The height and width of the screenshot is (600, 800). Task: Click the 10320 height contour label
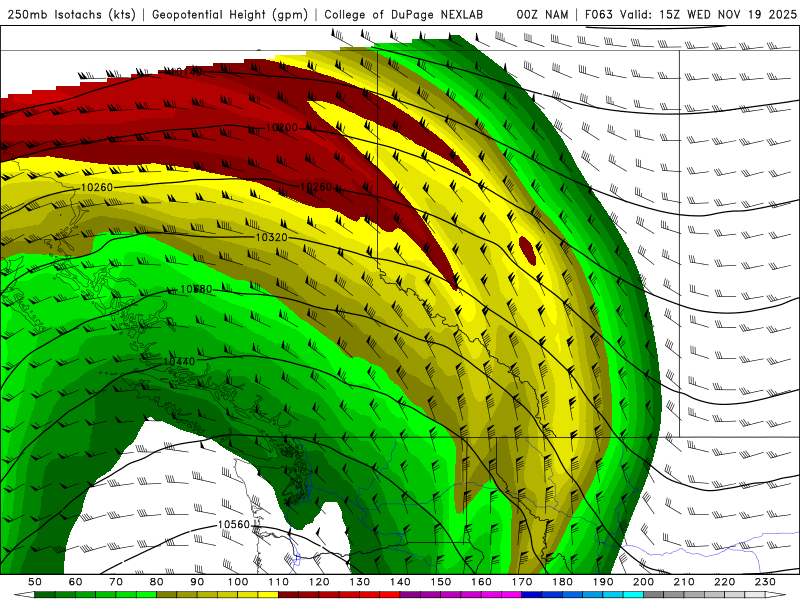271,237
